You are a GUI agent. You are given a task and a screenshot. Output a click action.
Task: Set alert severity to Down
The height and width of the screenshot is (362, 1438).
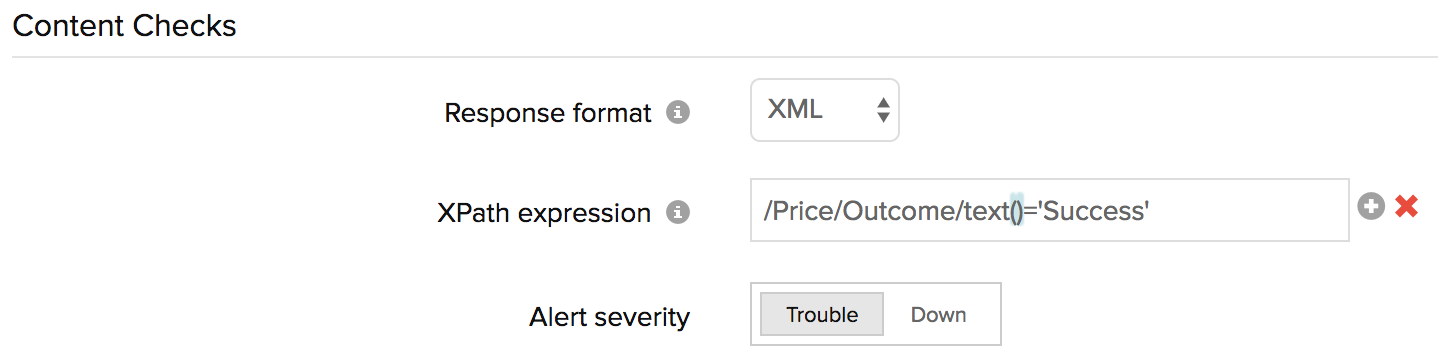pyautogui.click(x=938, y=314)
